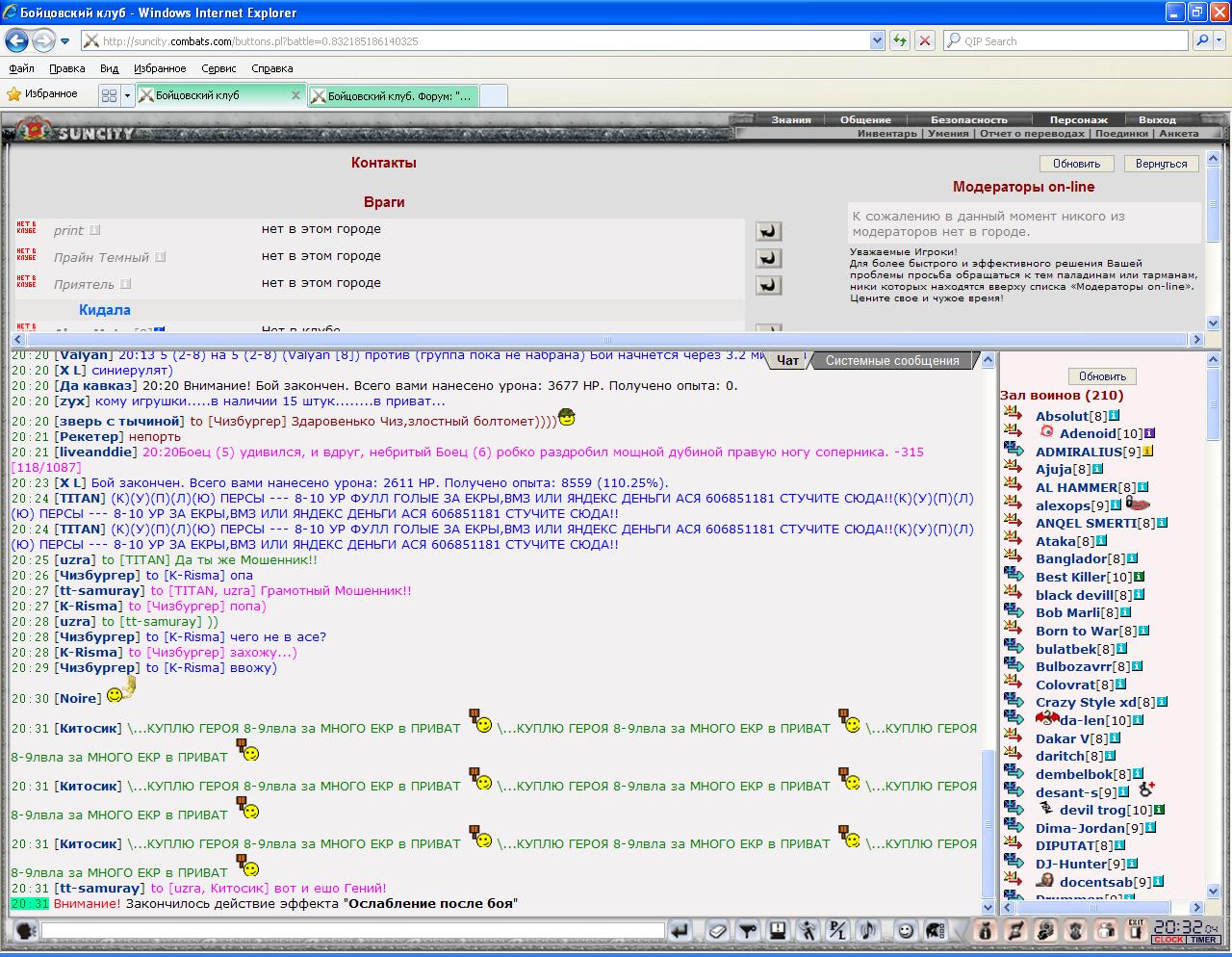1232x957 pixels.
Task: Open the address bar dropdown
Action: click(877, 40)
